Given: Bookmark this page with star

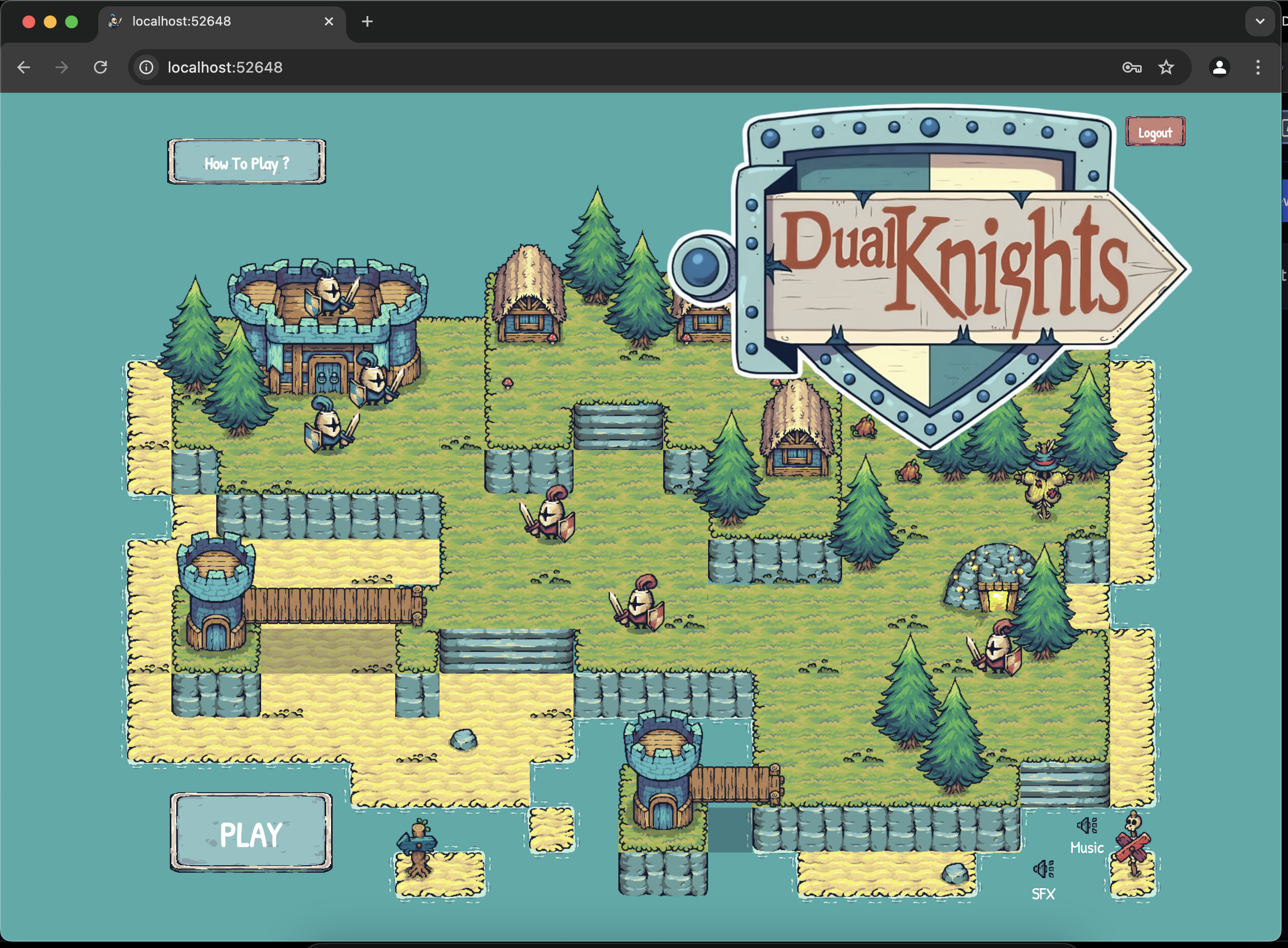Looking at the screenshot, I should (1166, 68).
